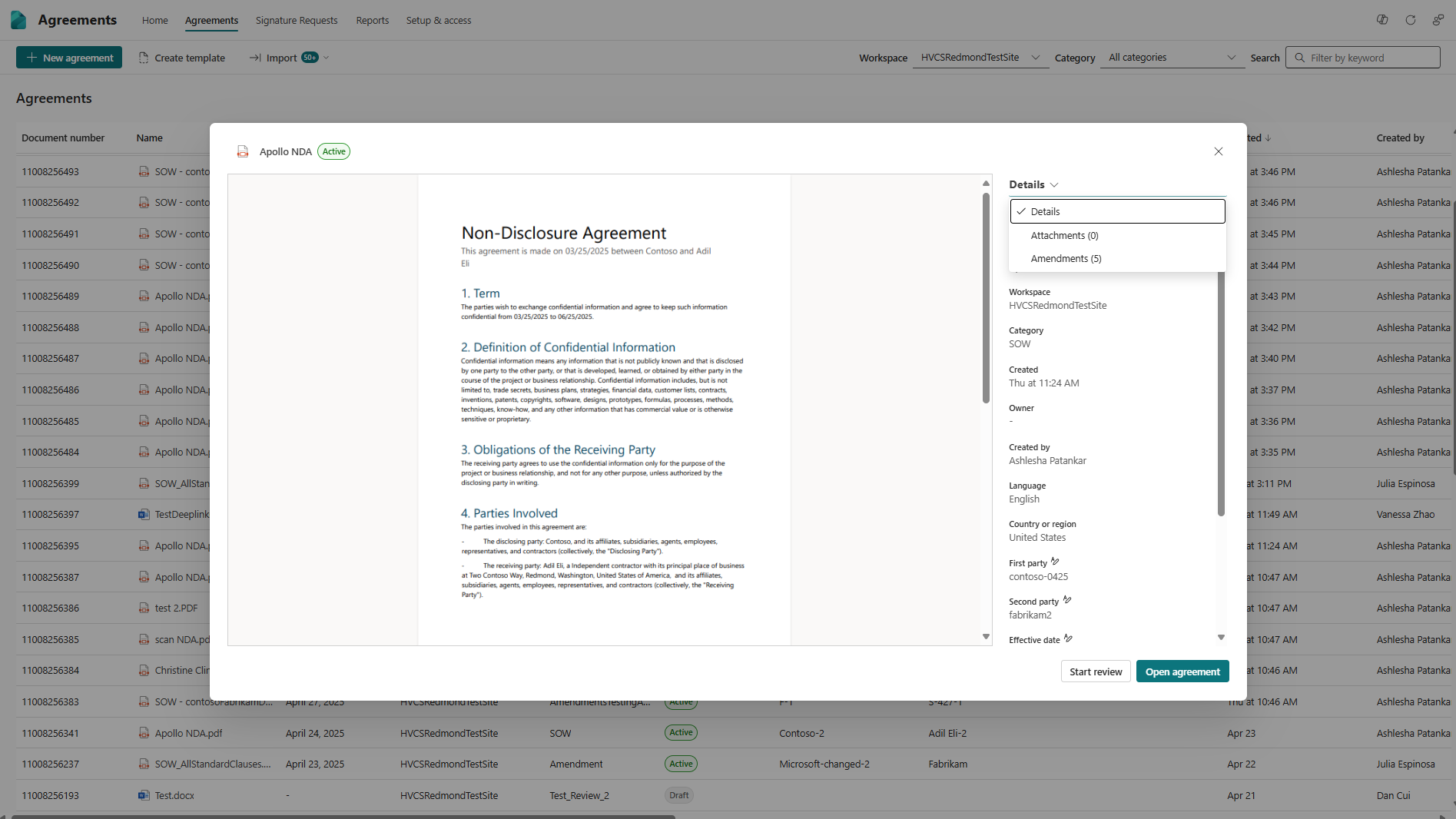Click the file icon in row 11008256341

(144, 733)
